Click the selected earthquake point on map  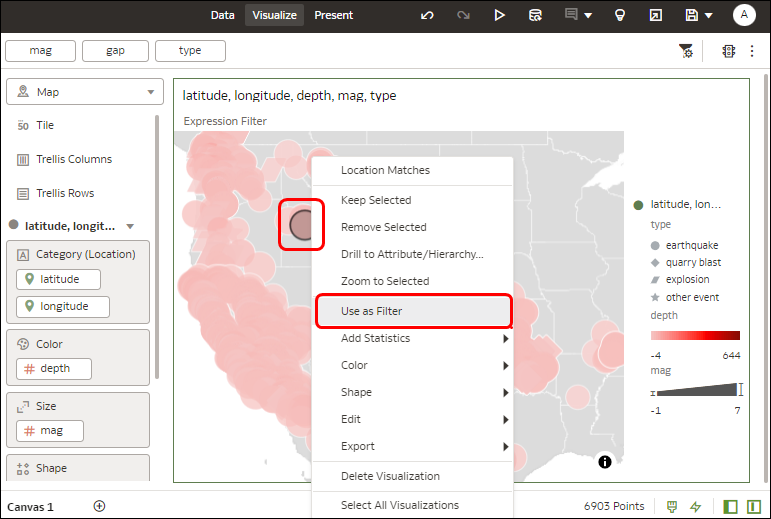(302, 225)
